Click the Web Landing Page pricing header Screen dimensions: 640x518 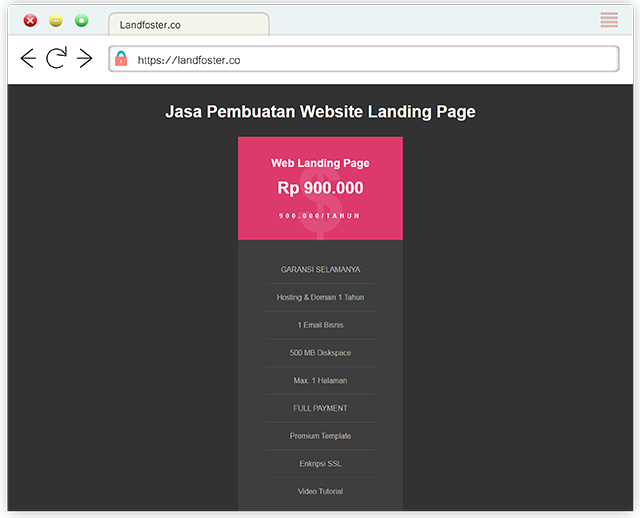click(320, 163)
